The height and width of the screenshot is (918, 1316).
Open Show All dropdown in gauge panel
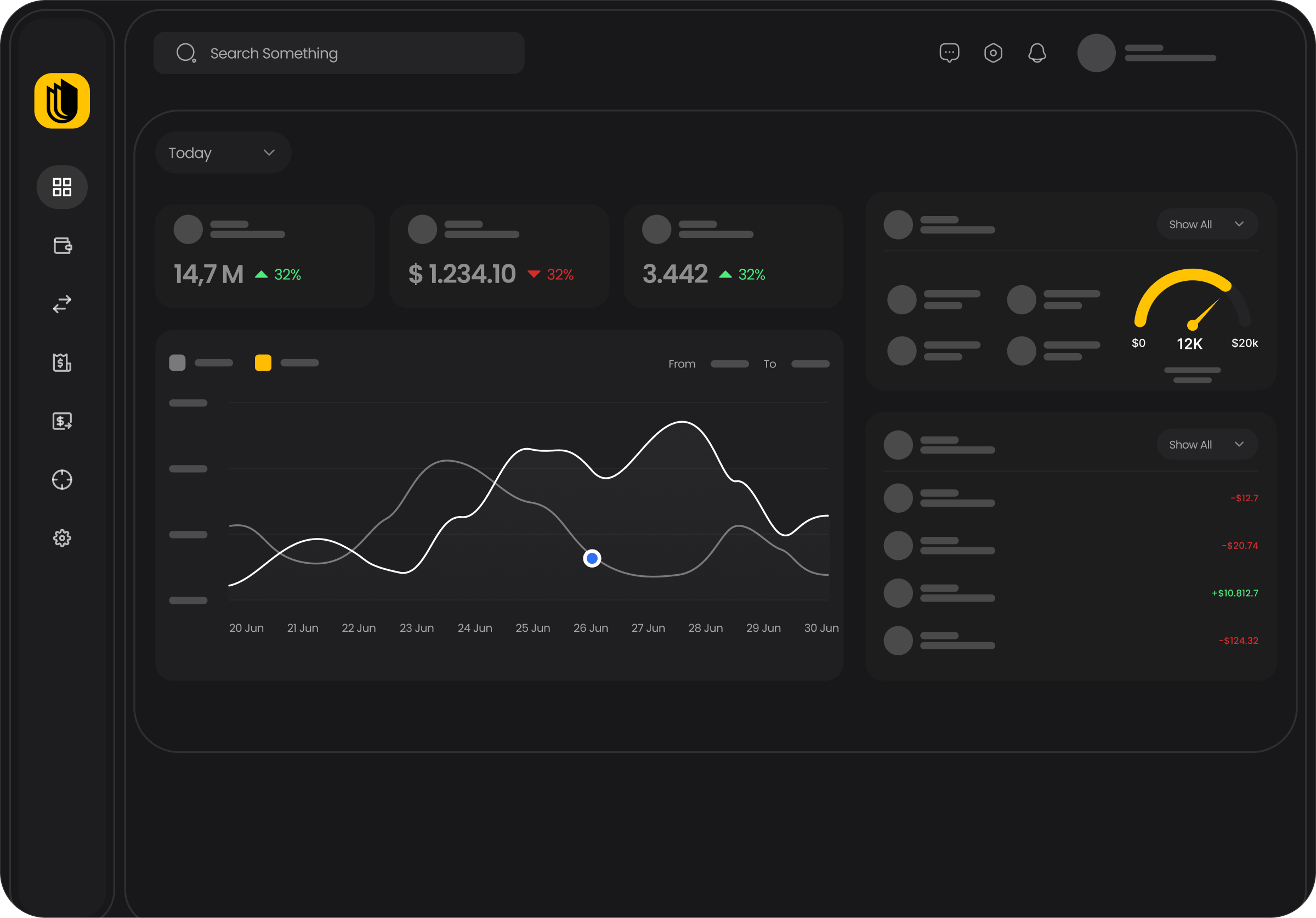[x=1206, y=224]
